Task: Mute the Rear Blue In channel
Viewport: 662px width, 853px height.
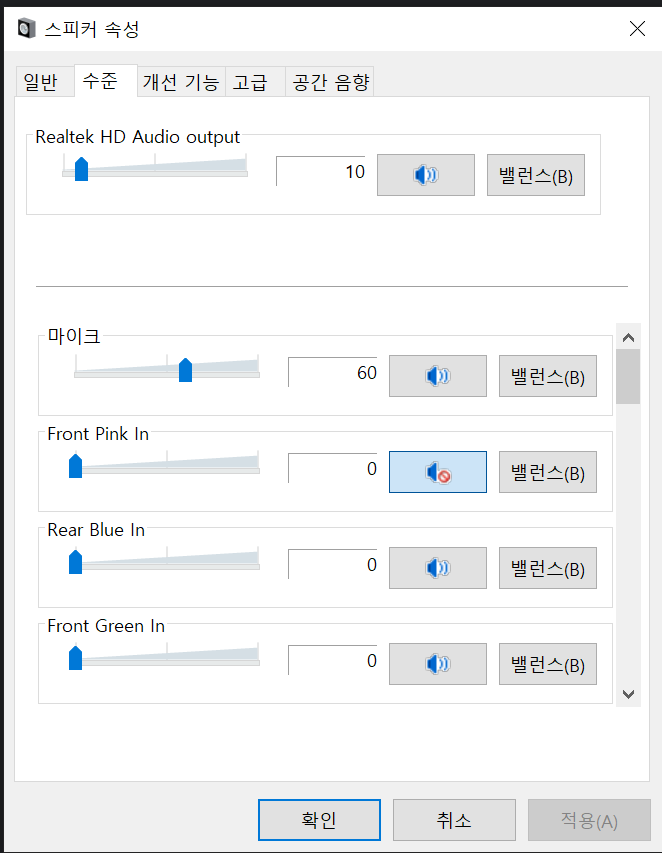Action: pos(438,568)
